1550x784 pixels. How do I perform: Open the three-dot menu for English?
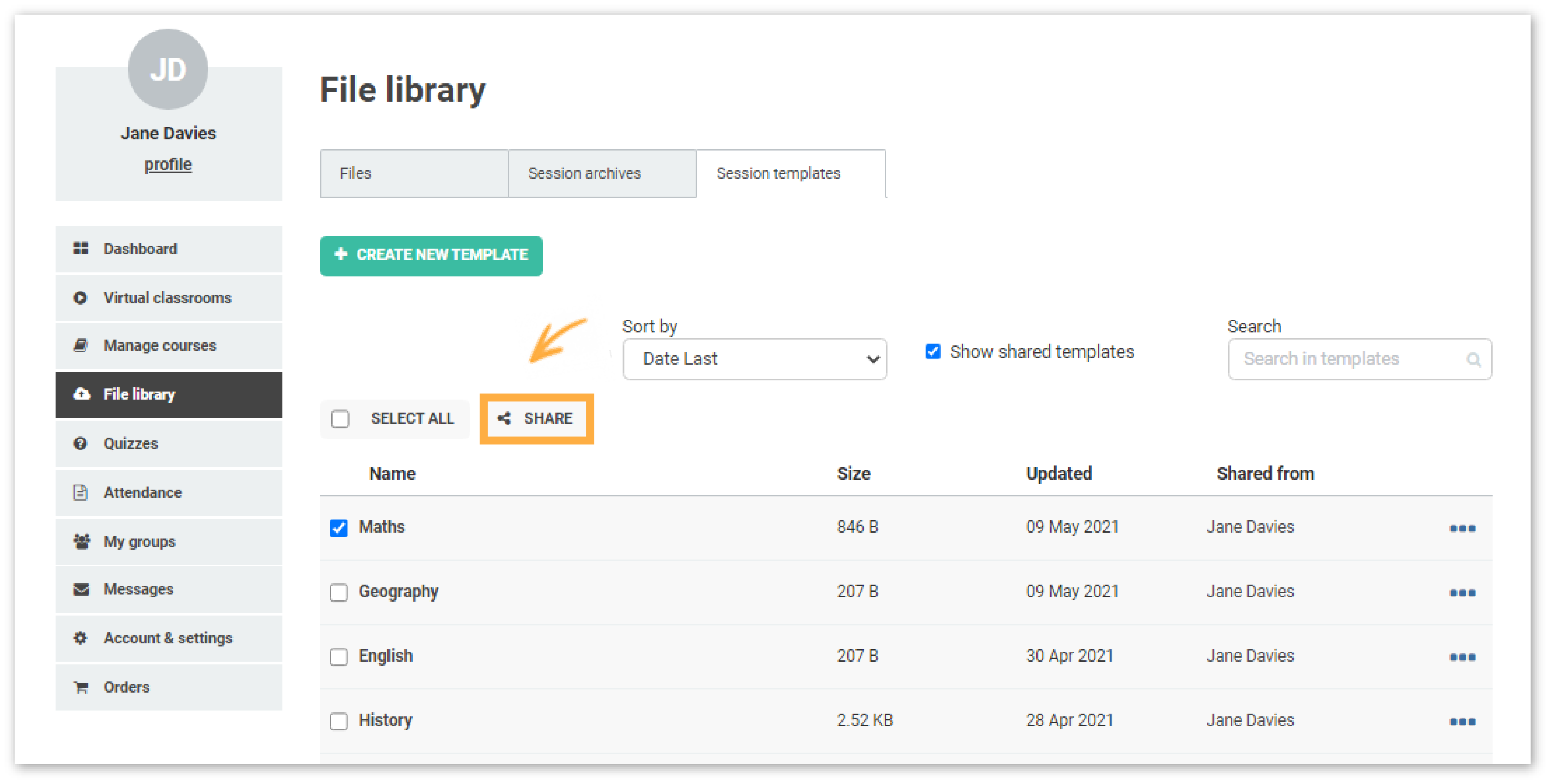coord(1462,656)
